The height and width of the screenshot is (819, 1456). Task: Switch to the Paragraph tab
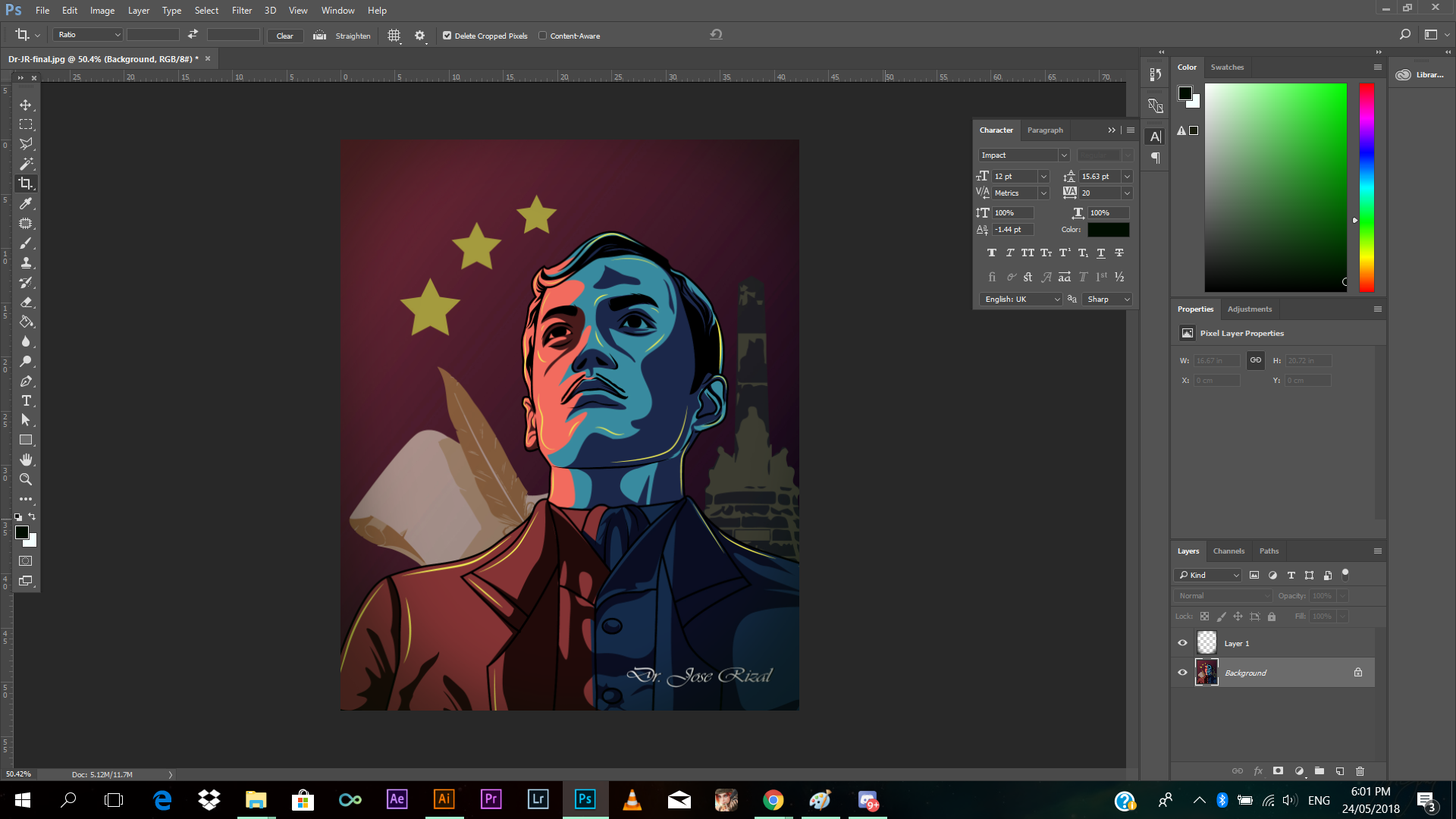tap(1045, 130)
